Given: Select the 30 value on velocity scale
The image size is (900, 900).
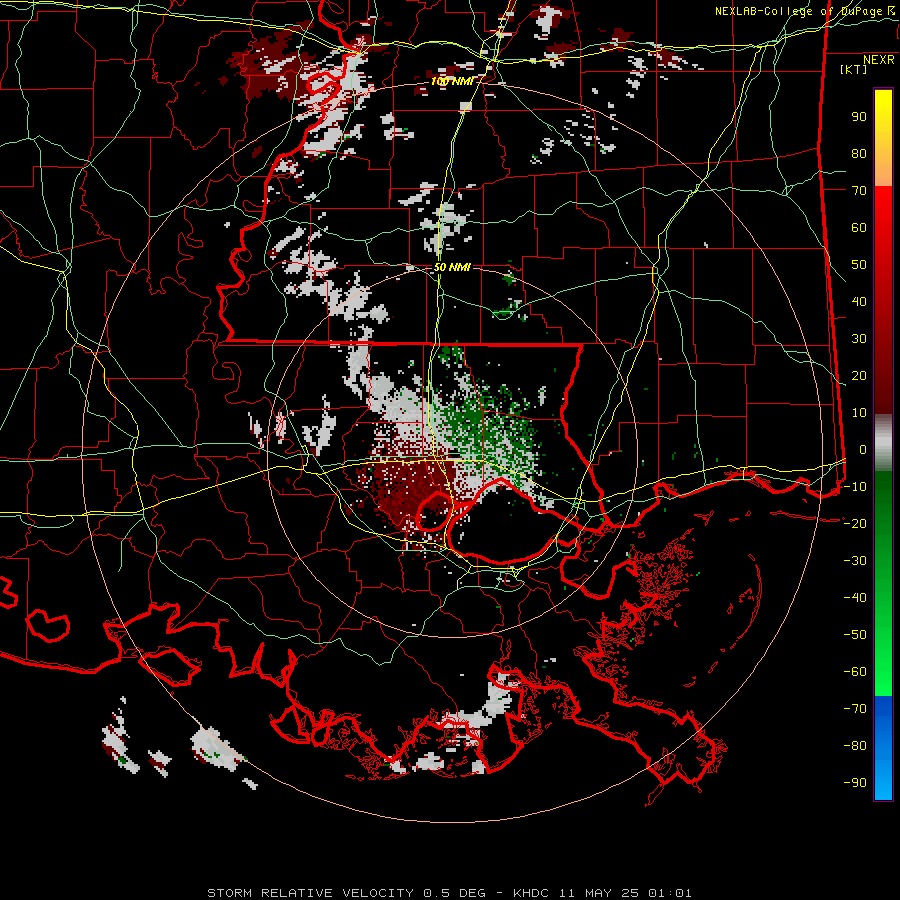Looking at the screenshot, I should point(859,339).
